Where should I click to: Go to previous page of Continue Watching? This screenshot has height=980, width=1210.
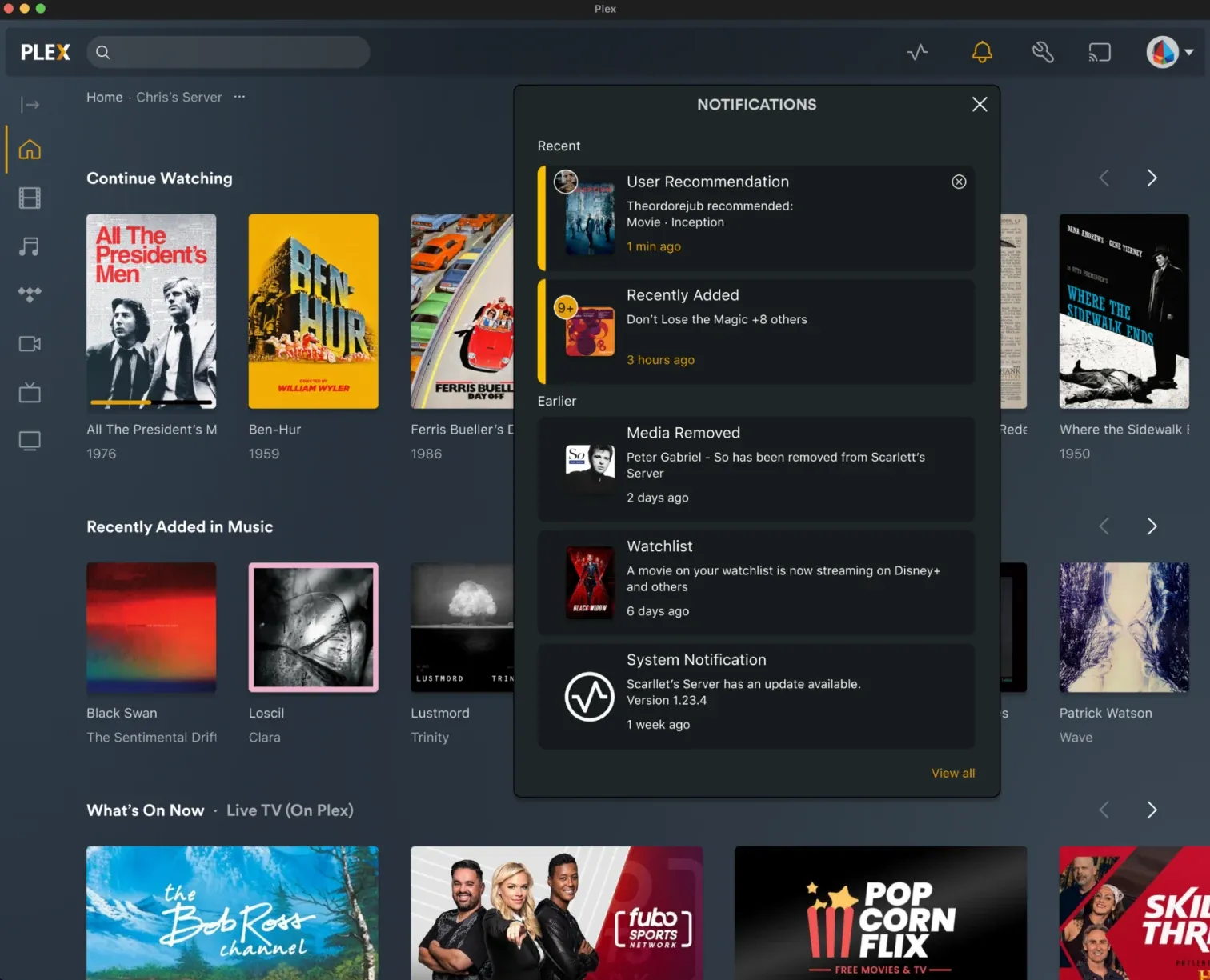click(1104, 178)
